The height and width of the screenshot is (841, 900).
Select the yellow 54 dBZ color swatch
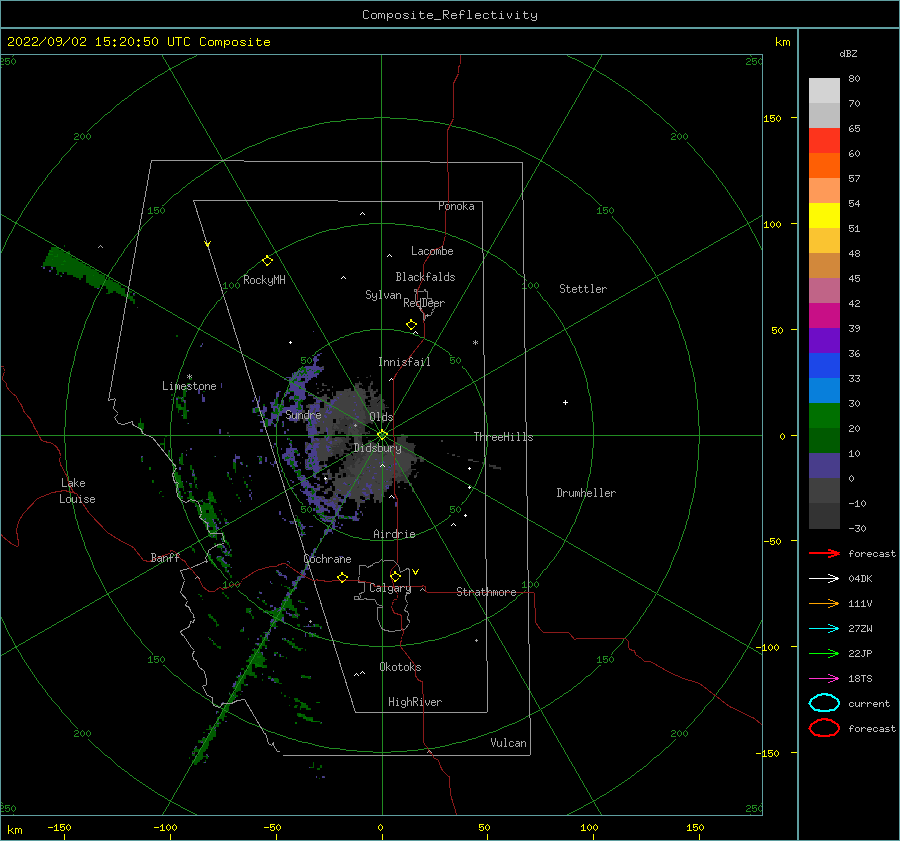pyautogui.click(x=824, y=215)
